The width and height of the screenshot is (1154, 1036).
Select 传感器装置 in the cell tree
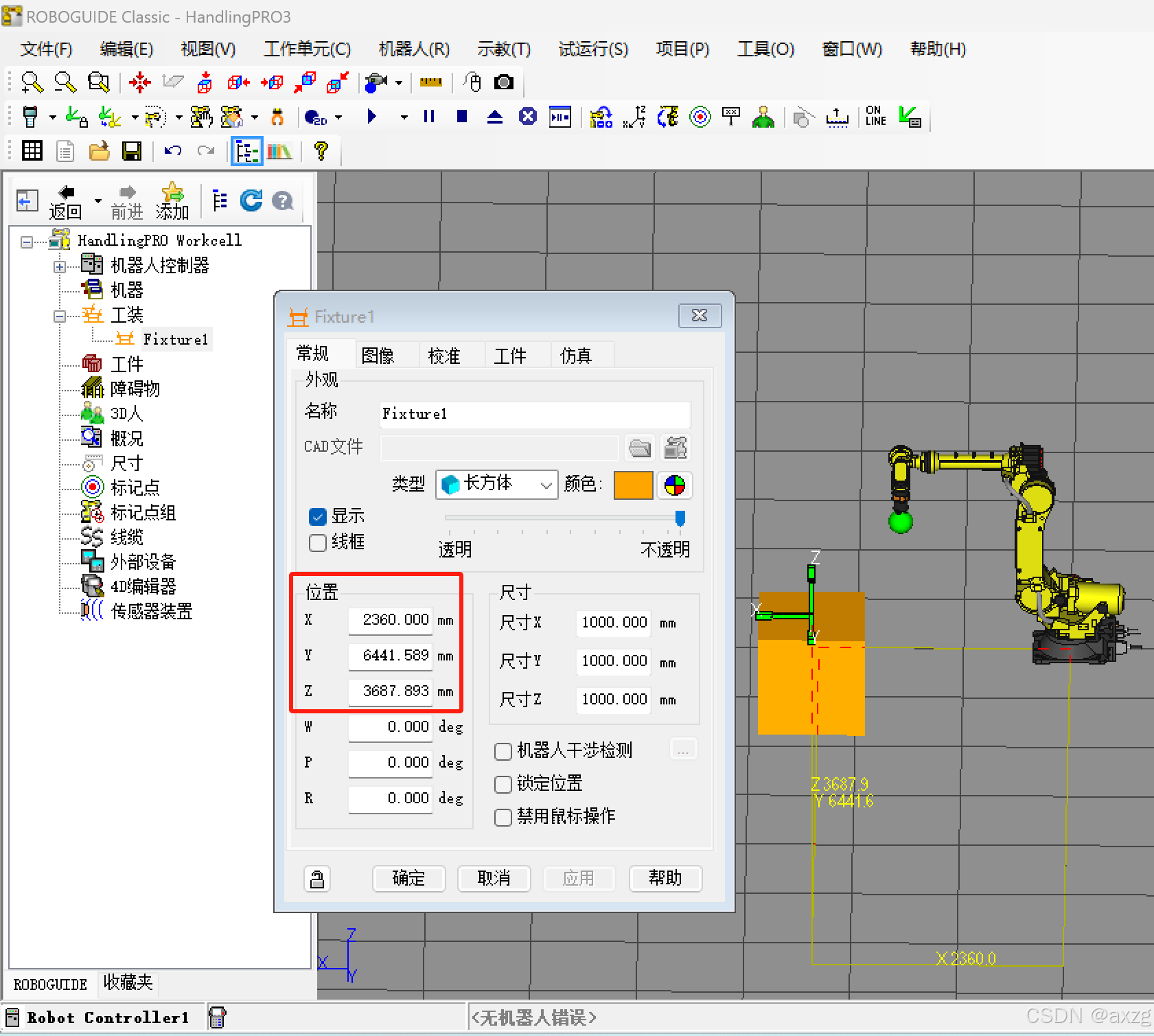[x=152, y=612]
